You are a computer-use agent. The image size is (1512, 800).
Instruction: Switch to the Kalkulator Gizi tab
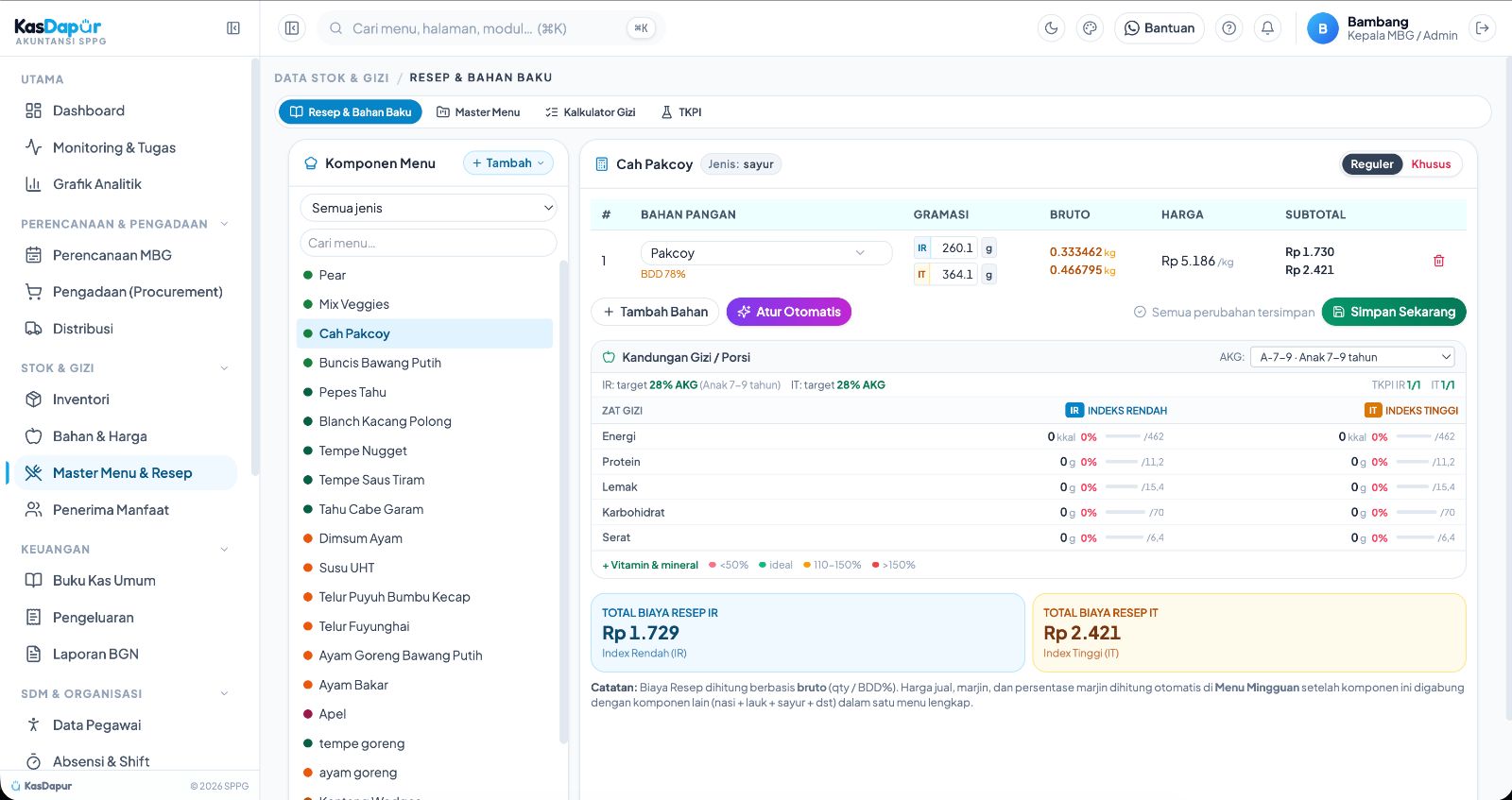pyautogui.click(x=590, y=112)
